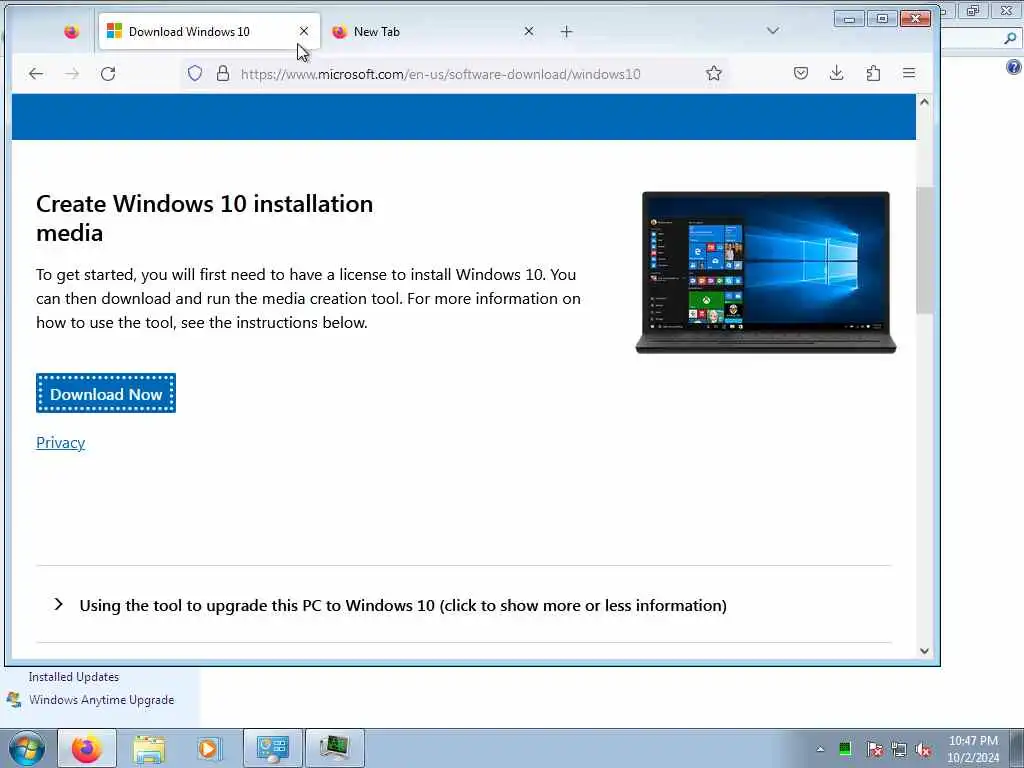Click the network tray icon

[x=899, y=749]
